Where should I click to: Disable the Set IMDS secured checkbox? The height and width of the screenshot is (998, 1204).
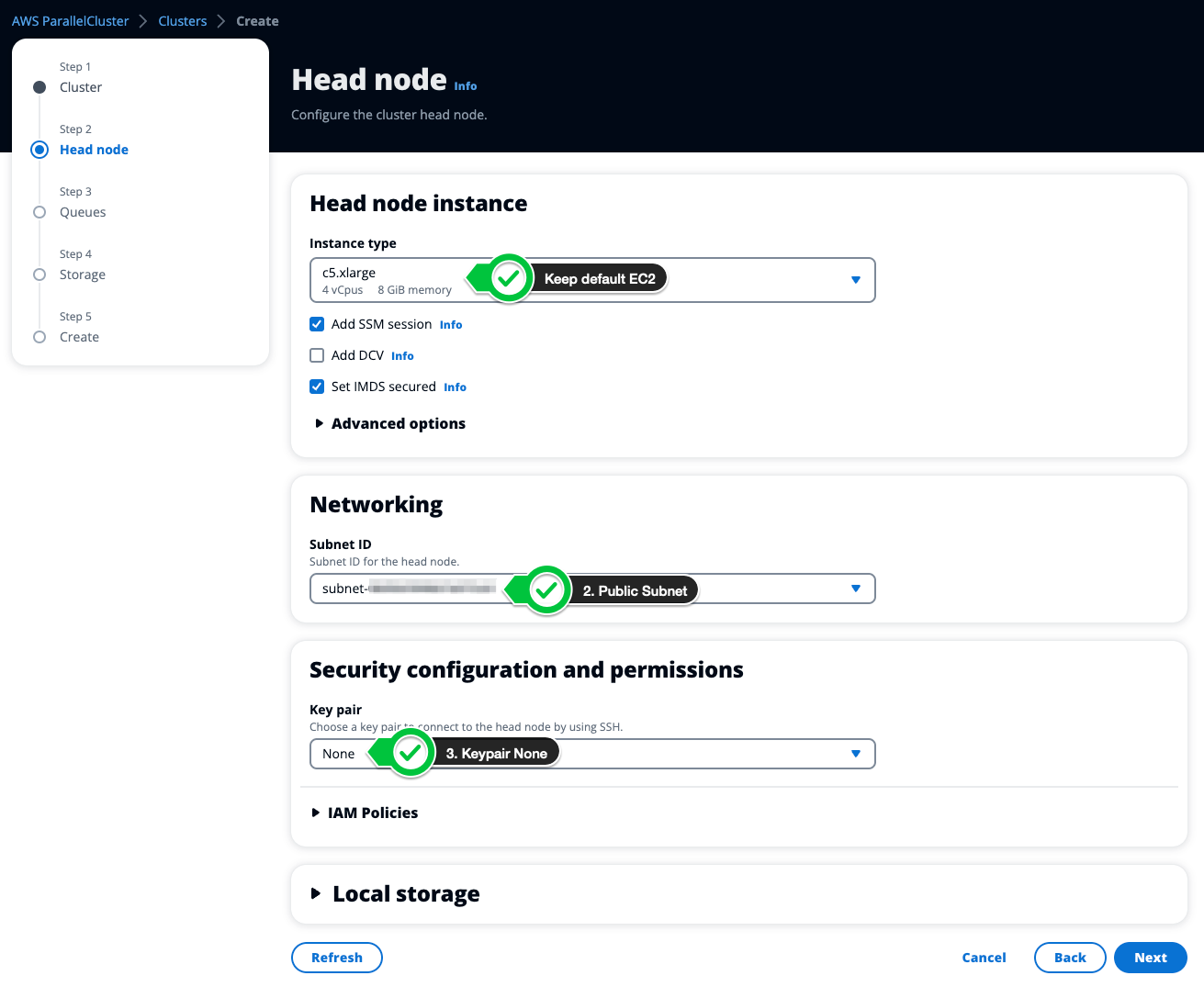(x=317, y=387)
